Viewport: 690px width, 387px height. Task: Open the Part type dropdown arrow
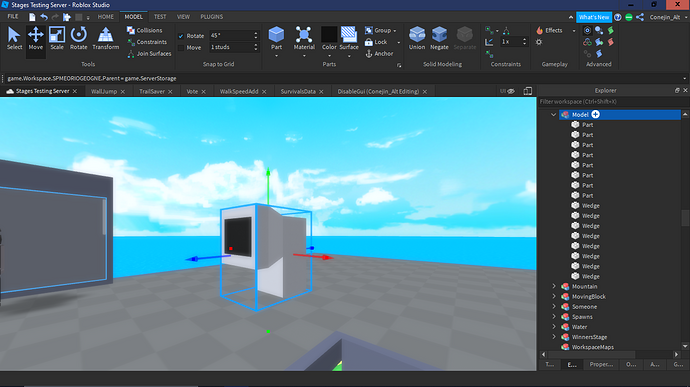[x=276, y=56]
